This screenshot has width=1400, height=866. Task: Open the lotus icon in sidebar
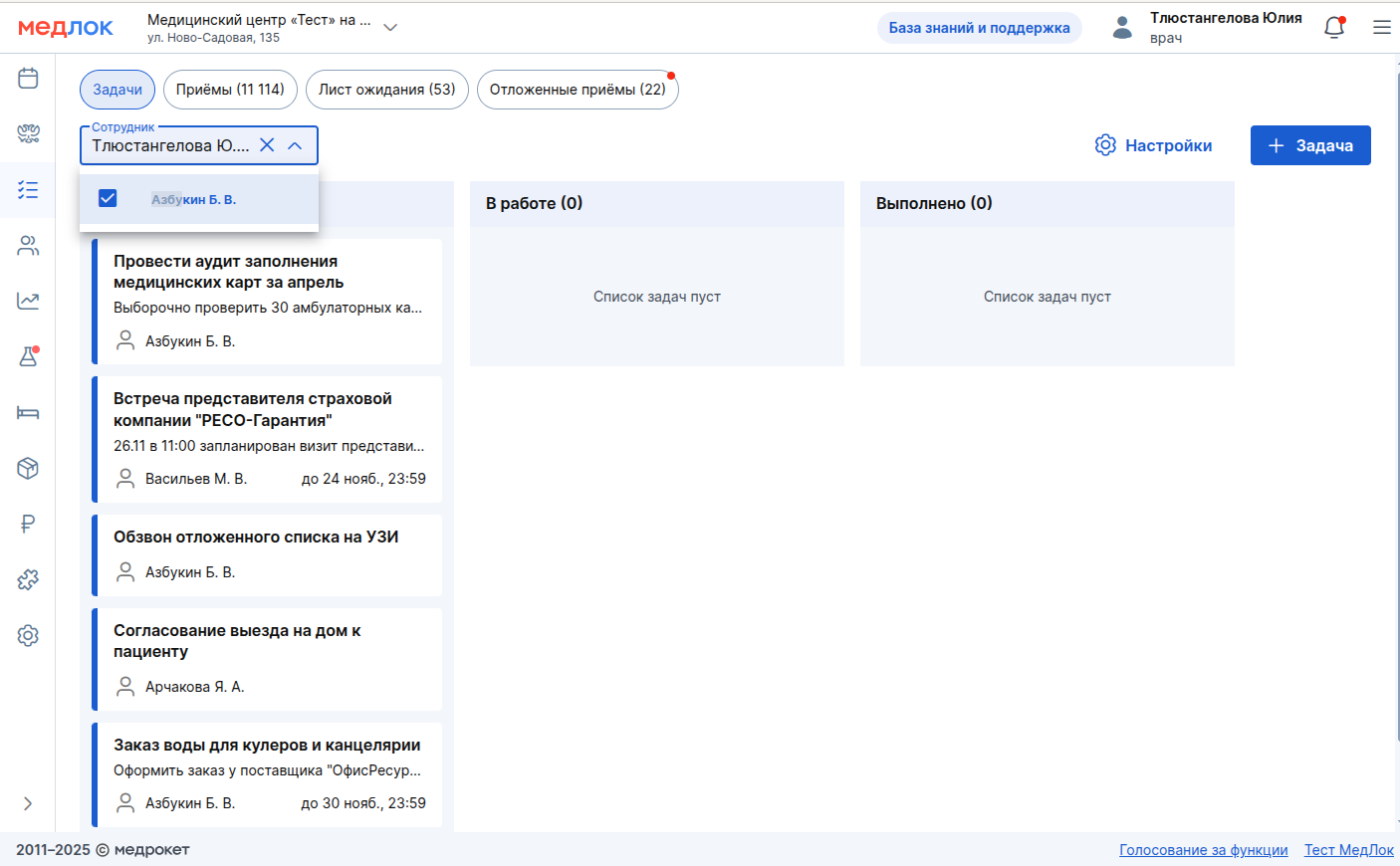(28, 133)
